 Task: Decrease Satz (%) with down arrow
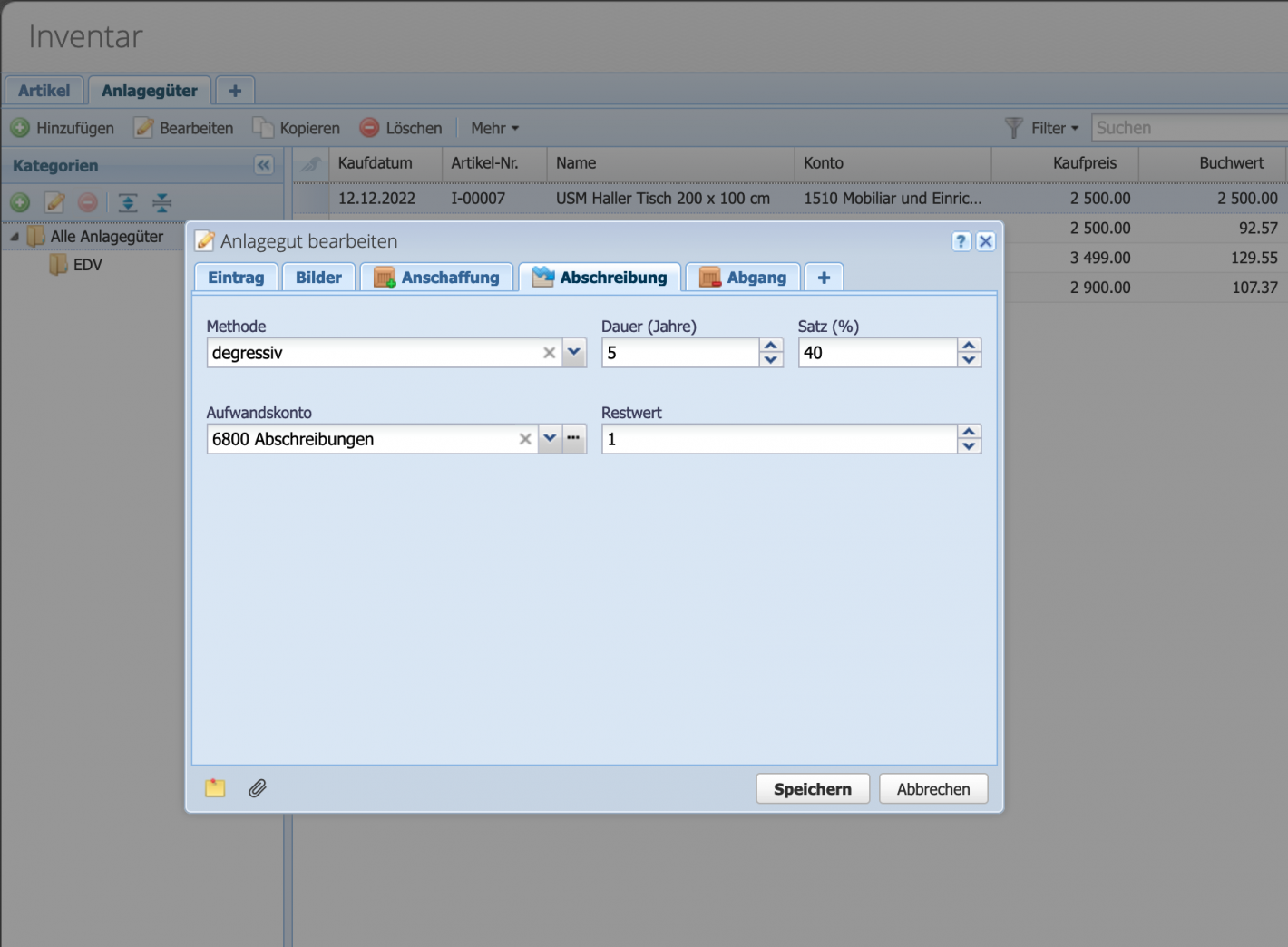pos(969,360)
